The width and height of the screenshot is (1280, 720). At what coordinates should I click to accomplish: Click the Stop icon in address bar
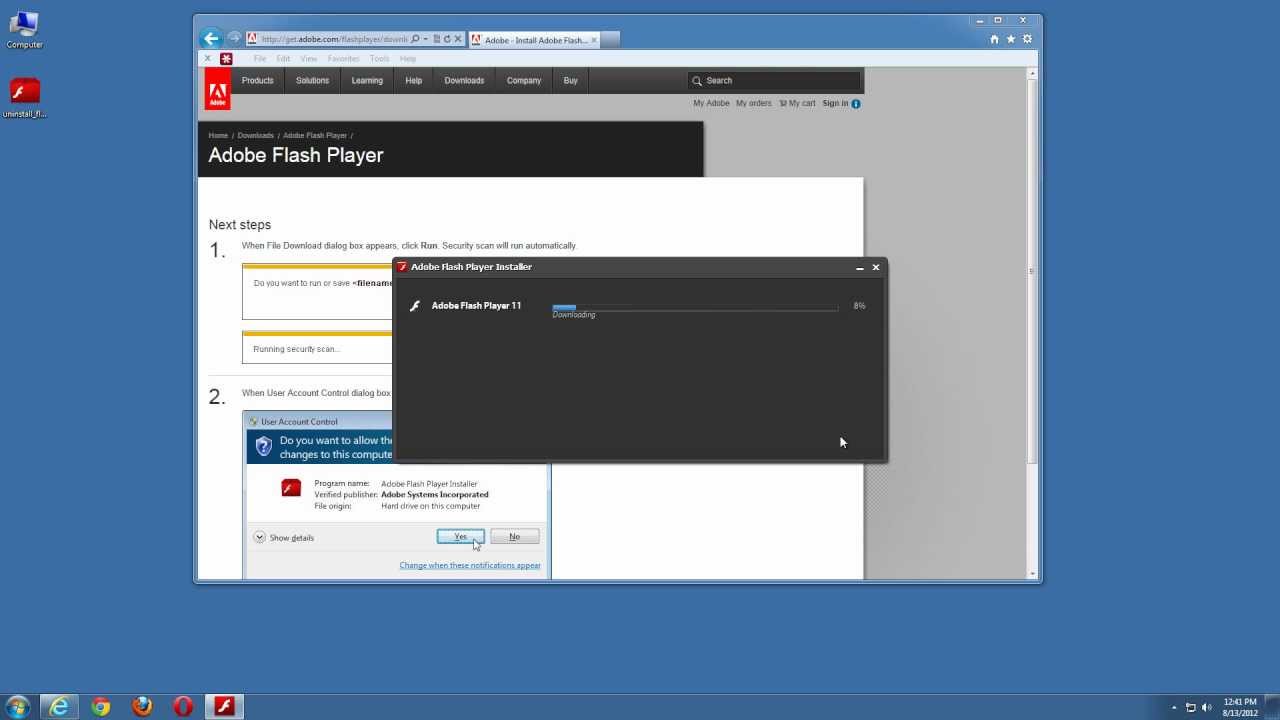pos(458,39)
